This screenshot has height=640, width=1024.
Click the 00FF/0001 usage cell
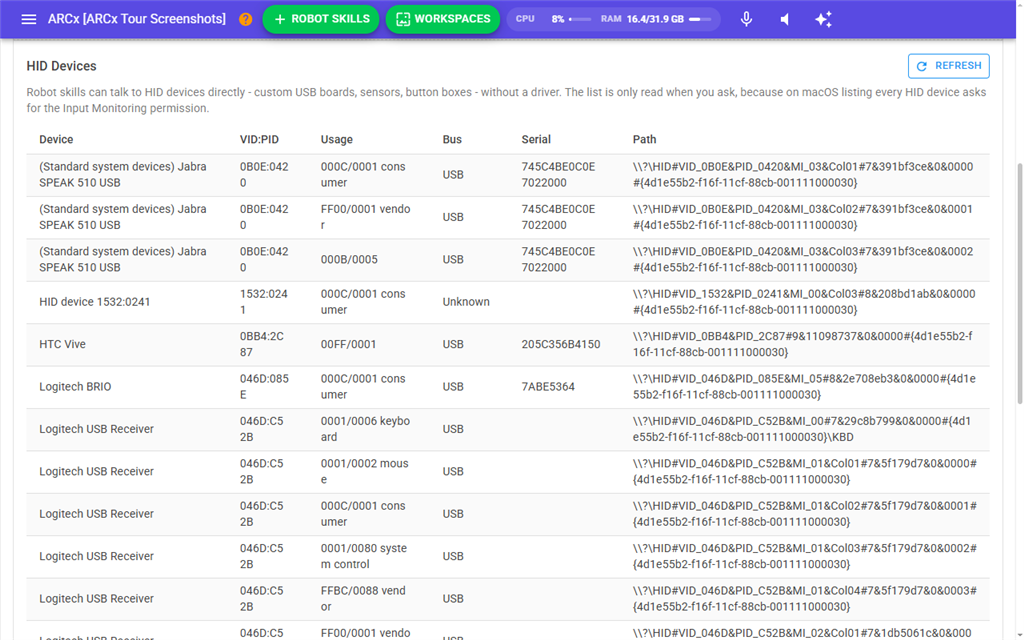click(x=348, y=344)
